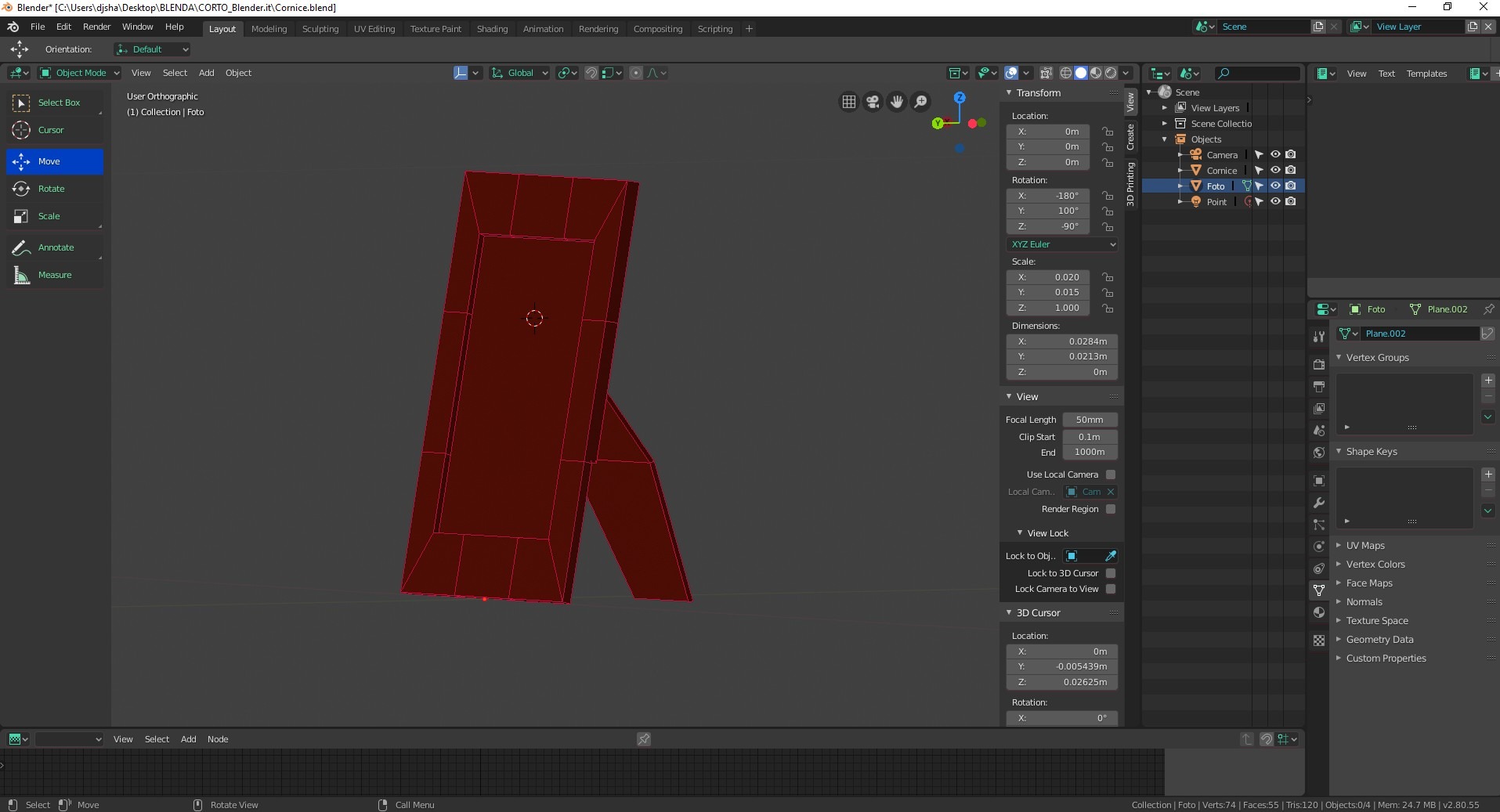This screenshot has width=1500, height=812.
Task: Open the Modifiers properties tab (wrench)
Action: coord(1319,503)
